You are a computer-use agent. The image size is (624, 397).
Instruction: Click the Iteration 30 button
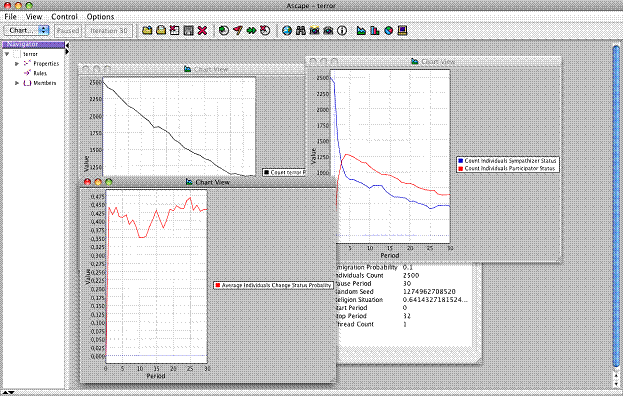109,31
